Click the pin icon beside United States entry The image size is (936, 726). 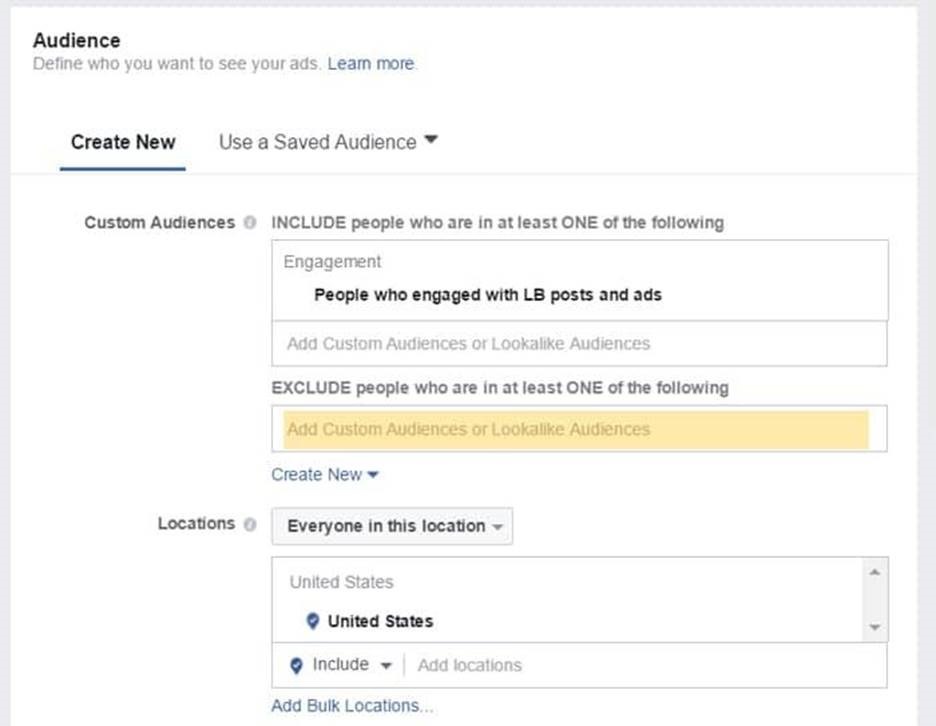(x=313, y=621)
